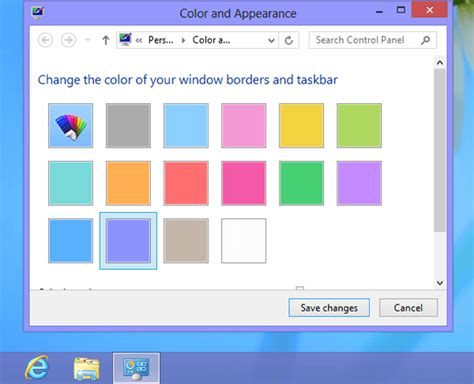Select the automatic color swatch with fan icon
Viewport: 474px width, 384px height.
(70, 125)
